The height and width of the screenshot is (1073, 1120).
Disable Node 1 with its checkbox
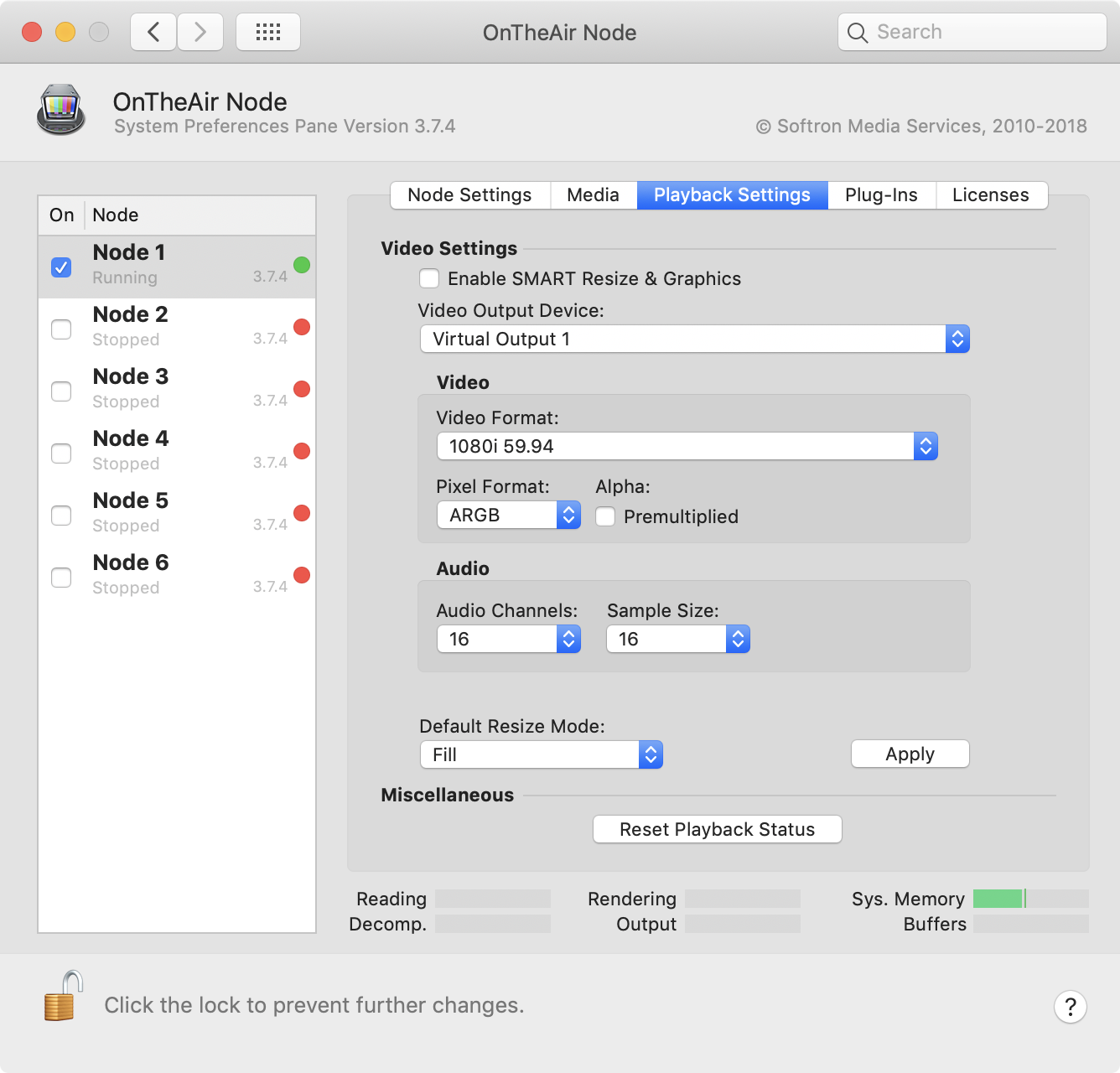coord(61,267)
